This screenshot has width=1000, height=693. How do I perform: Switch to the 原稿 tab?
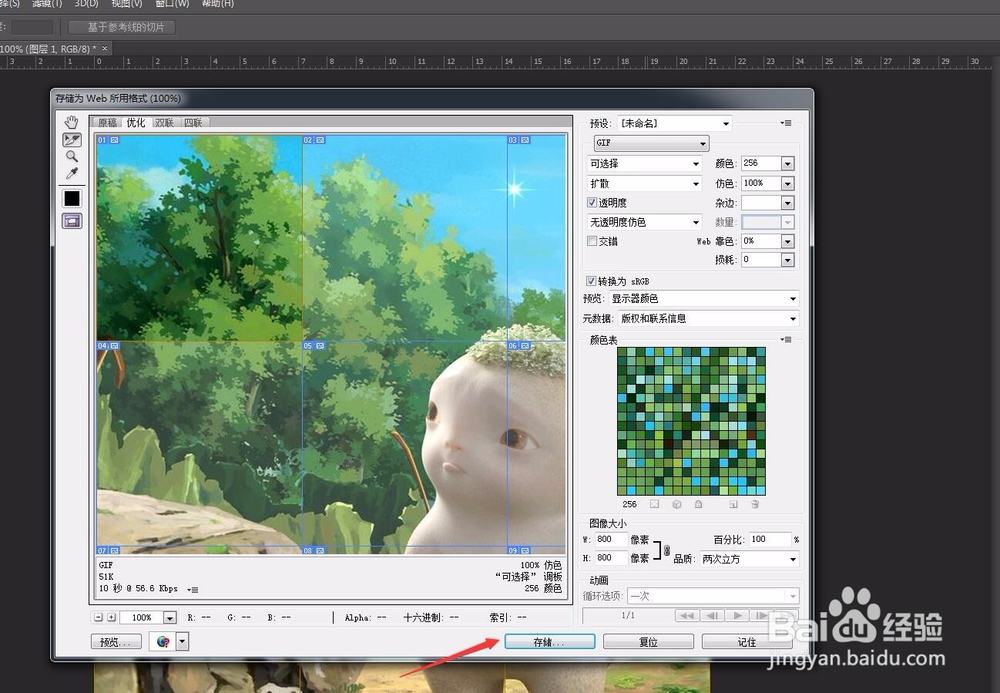[107, 122]
